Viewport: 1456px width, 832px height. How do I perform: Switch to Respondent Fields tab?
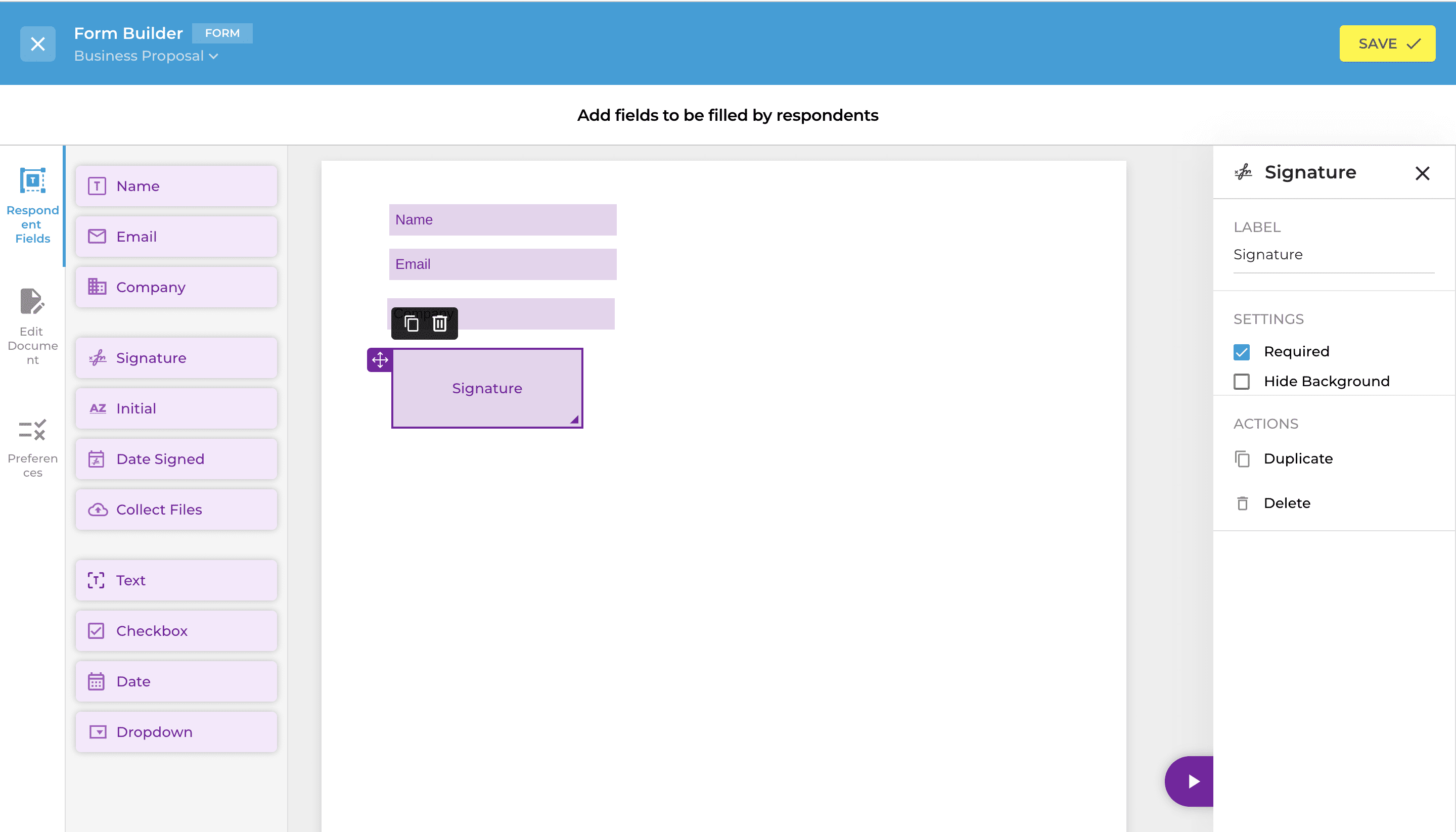(32, 206)
